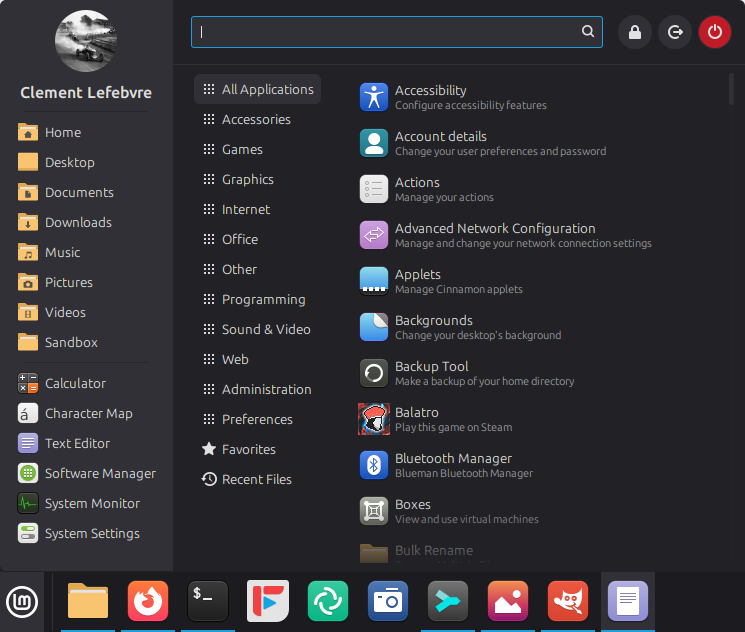
Task: Open the Recent Files category
Action: (256, 479)
